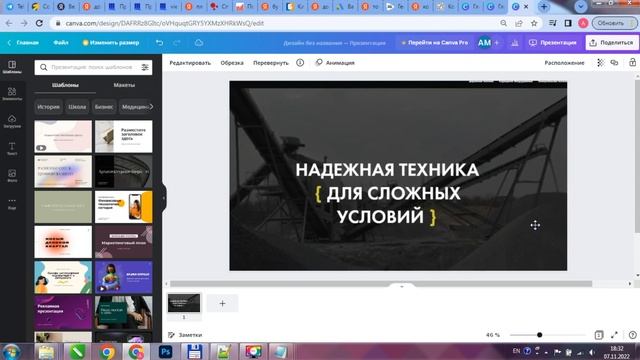Select the purple Рекламная презентация template
The height and width of the screenshot is (360, 640).
63,313
